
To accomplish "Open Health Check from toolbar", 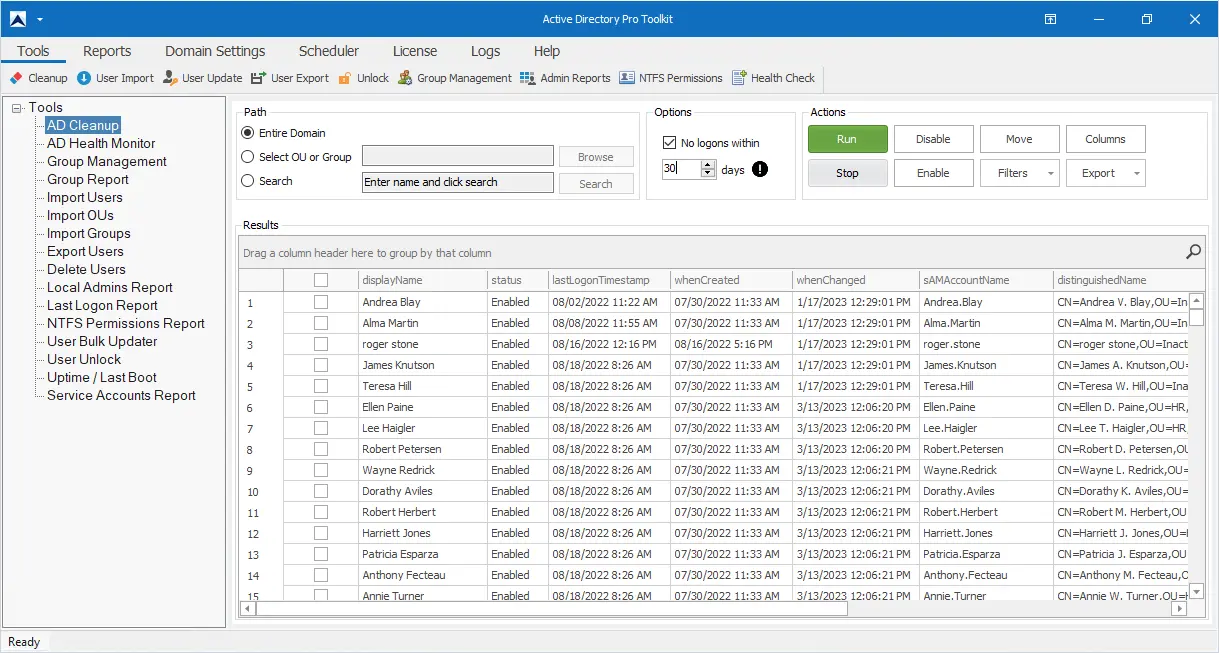I will click(x=773, y=78).
